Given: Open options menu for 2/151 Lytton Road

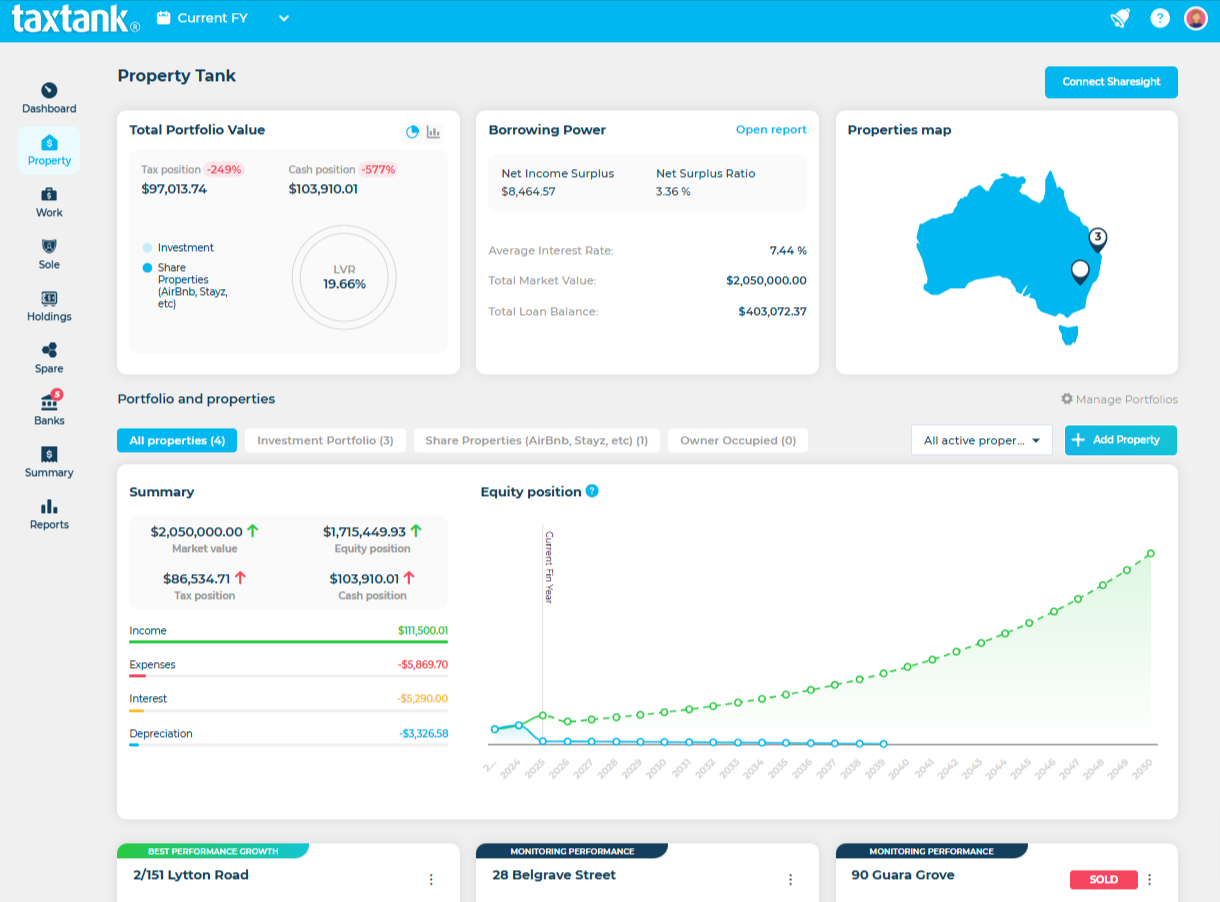Looking at the screenshot, I should point(431,879).
